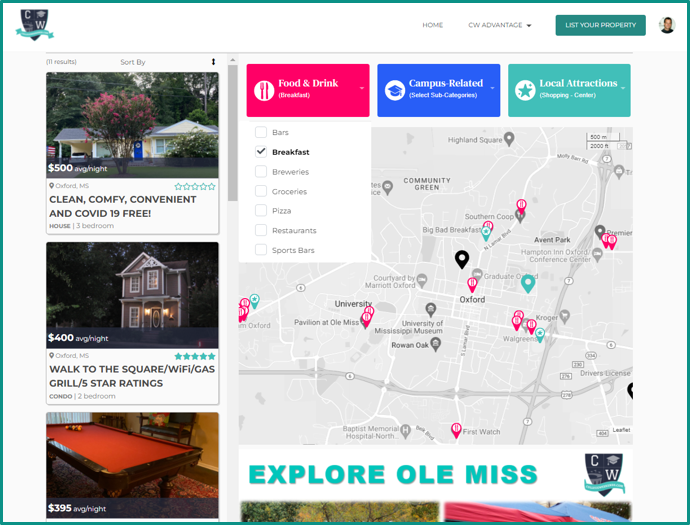Click the black map pin marker
The image size is (690, 525).
[x=461, y=259]
